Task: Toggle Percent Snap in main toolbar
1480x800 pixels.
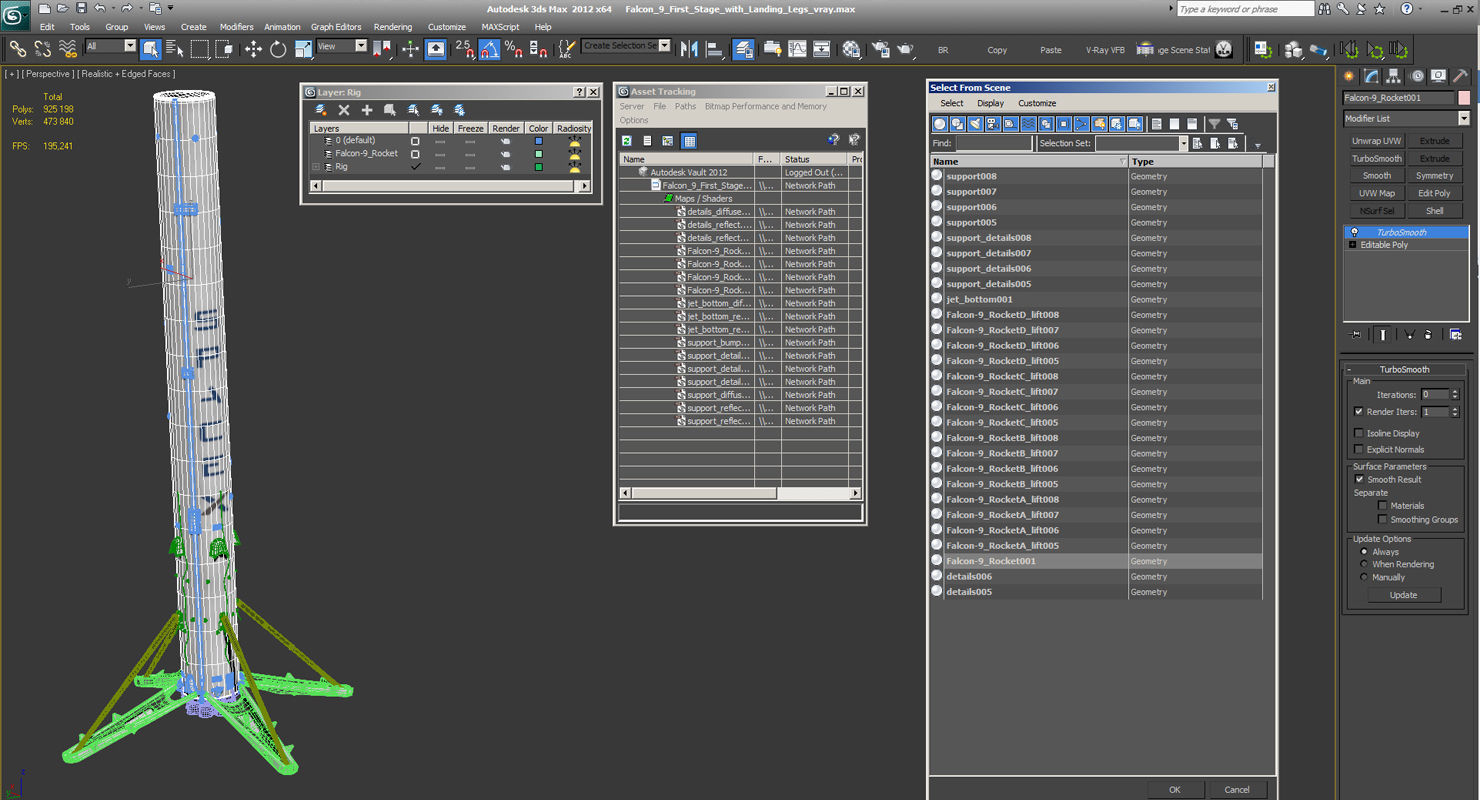Action: [x=513, y=49]
